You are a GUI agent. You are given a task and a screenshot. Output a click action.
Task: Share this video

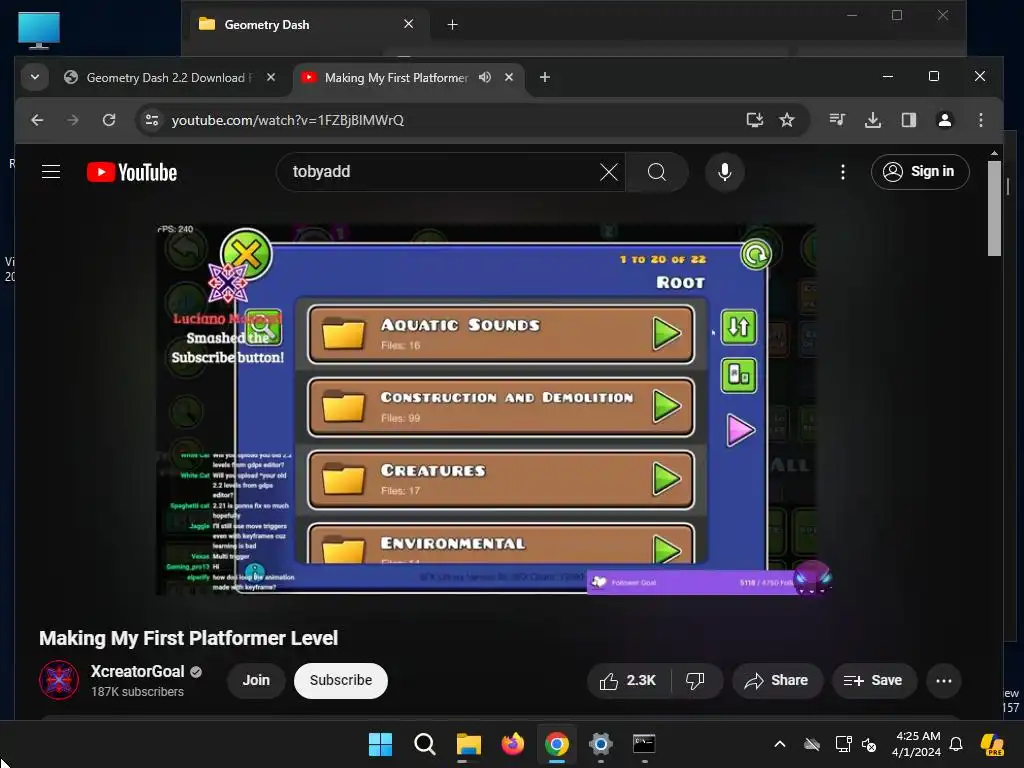pos(776,680)
